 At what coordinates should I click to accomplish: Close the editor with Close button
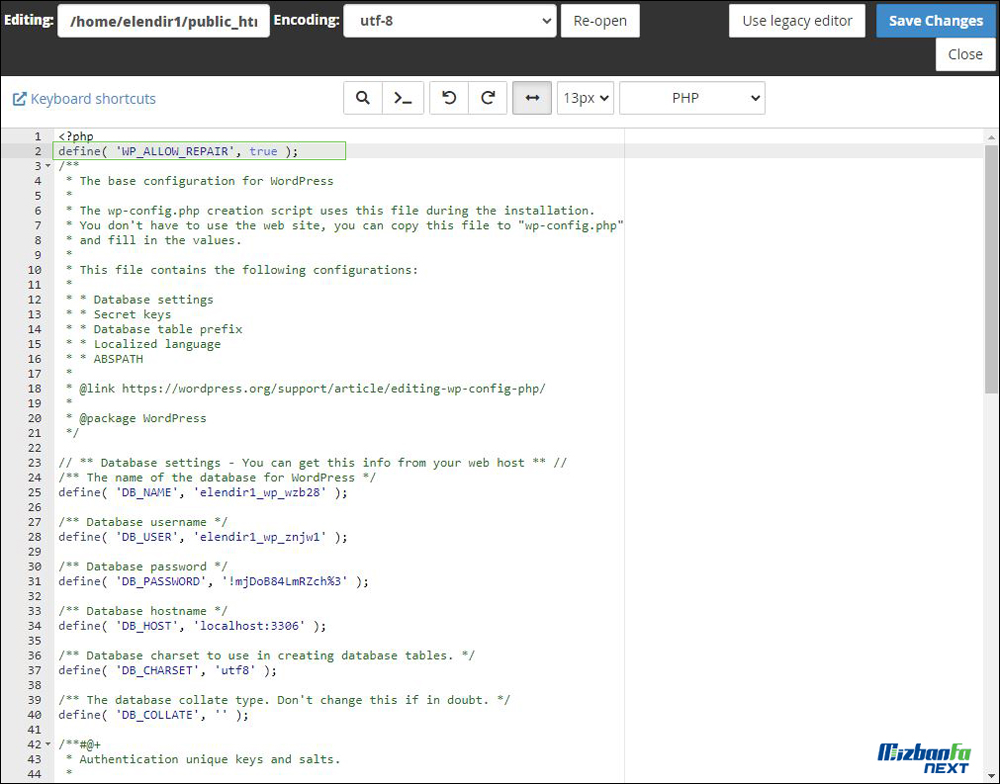point(965,55)
